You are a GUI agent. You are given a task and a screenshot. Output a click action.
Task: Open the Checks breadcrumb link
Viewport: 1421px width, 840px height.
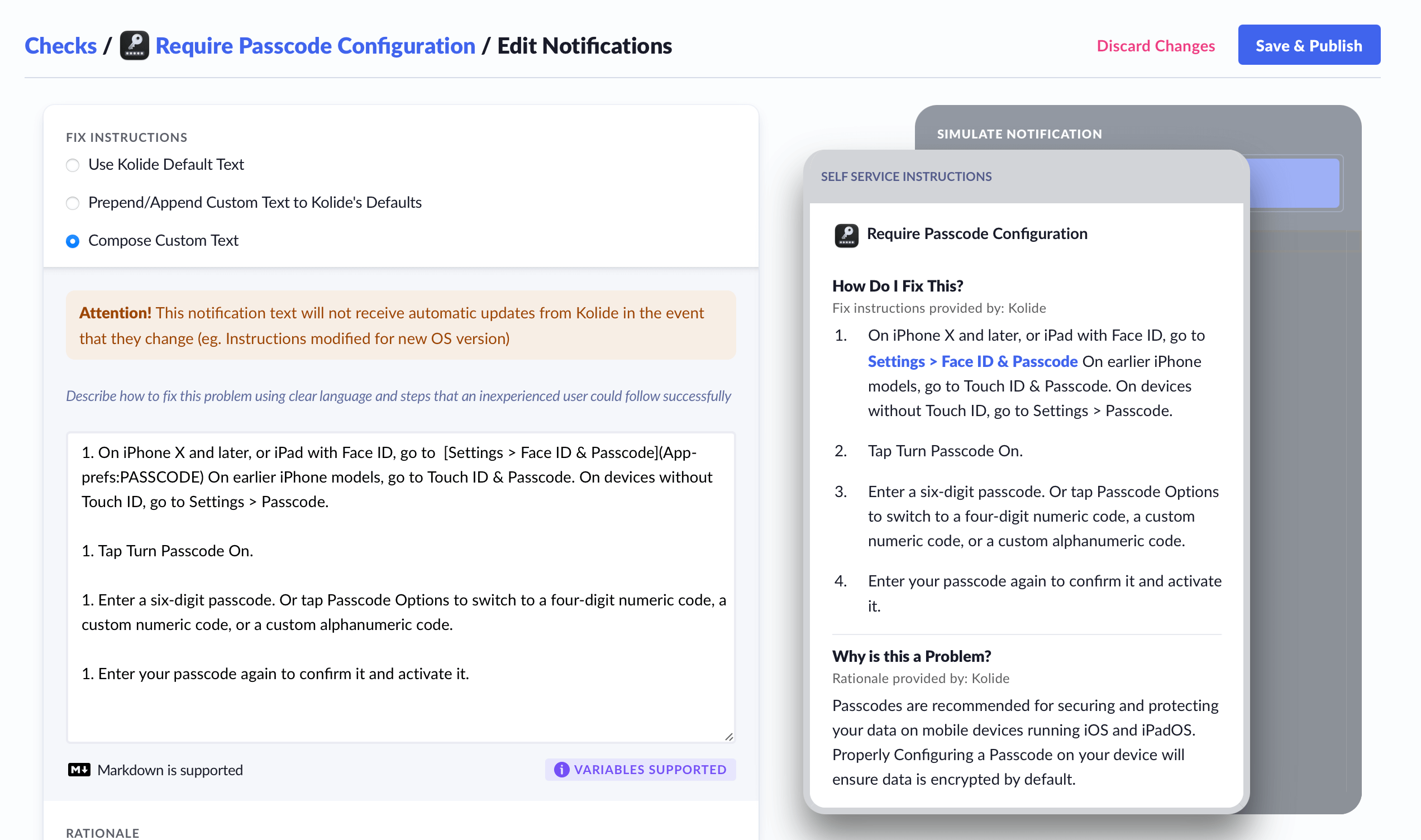pyautogui.click(x=60, y=45)
